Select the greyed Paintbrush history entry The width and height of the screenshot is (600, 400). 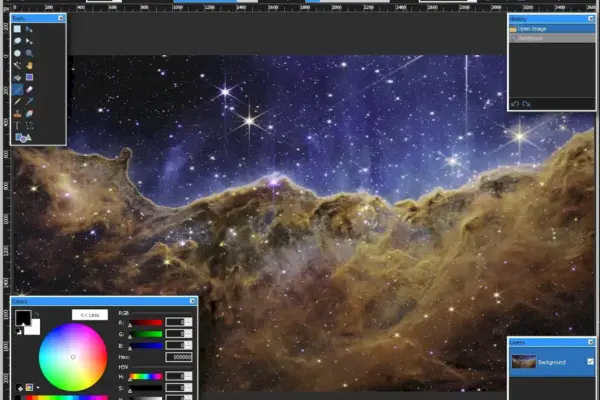point(551,38)
